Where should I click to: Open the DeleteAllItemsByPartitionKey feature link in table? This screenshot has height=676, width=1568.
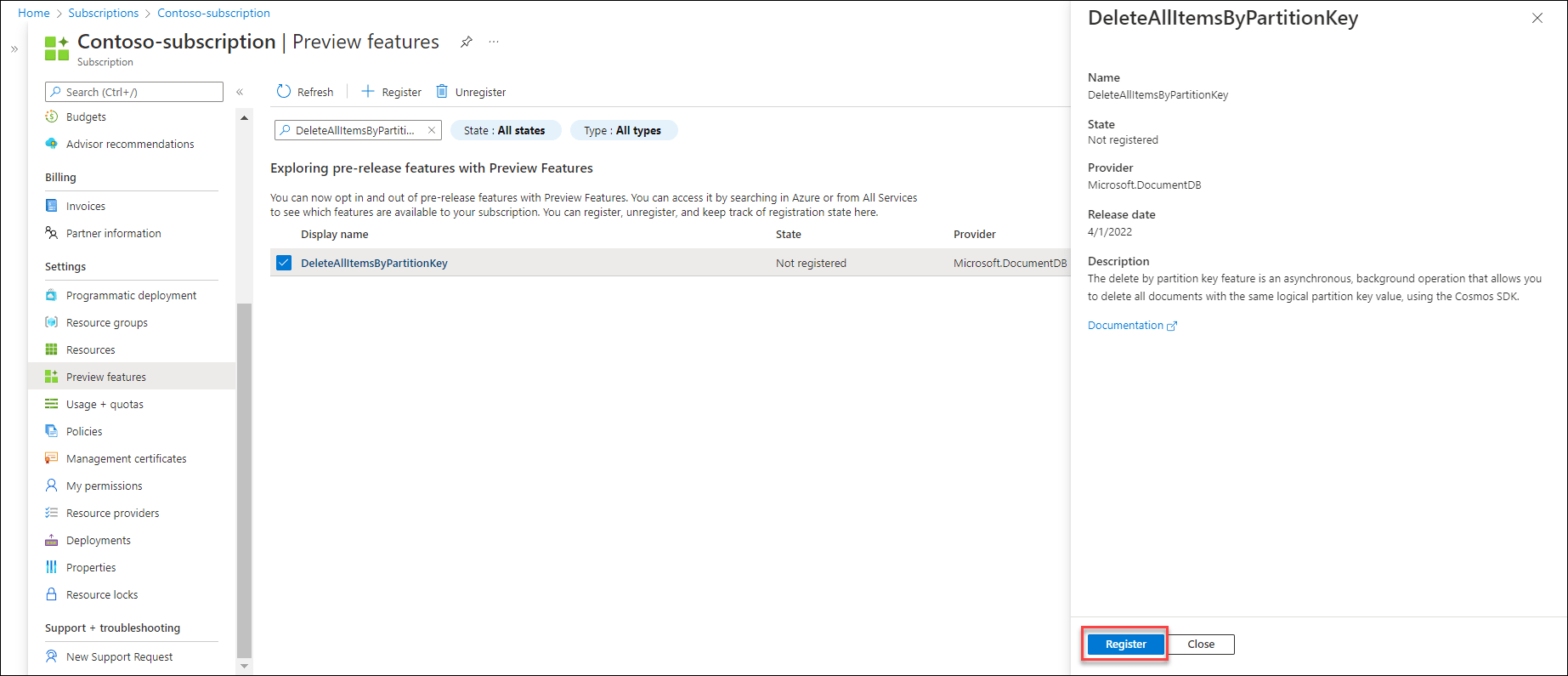[374, 263]
